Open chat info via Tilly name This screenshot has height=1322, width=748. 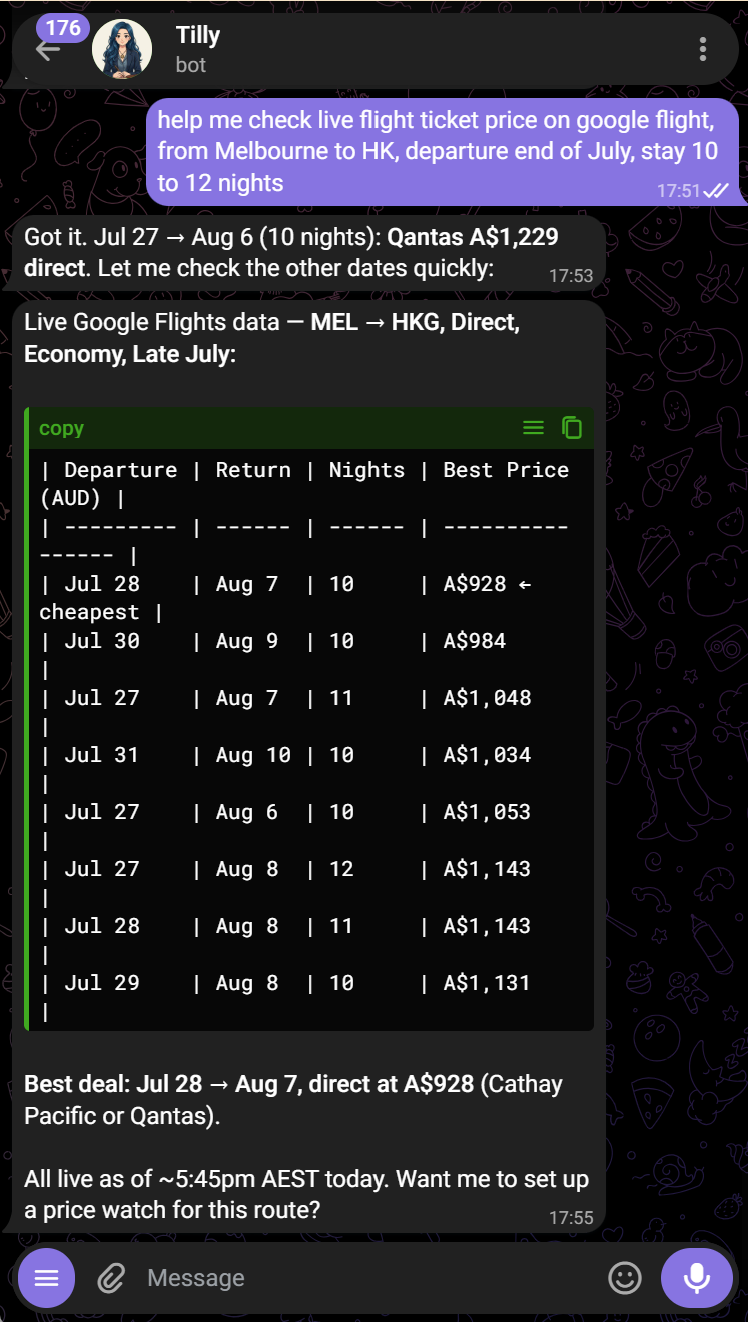click(198, 35)
